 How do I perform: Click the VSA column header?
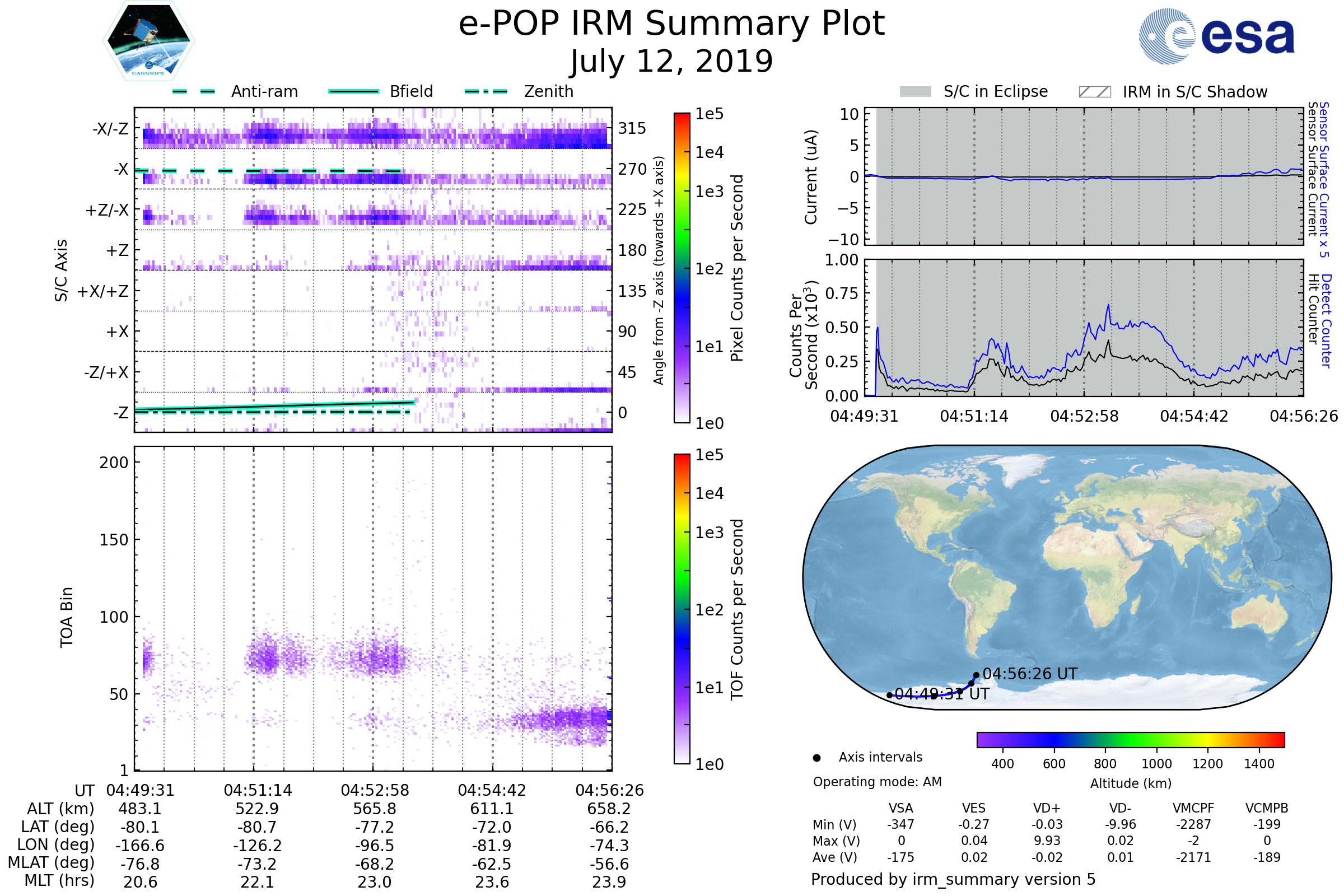point(900,808)
